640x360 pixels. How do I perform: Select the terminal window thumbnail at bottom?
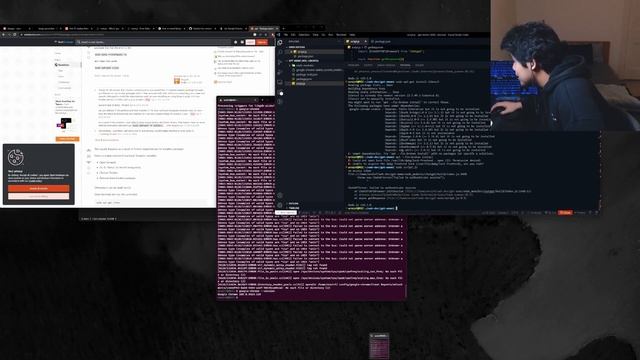tap(379, 346)
